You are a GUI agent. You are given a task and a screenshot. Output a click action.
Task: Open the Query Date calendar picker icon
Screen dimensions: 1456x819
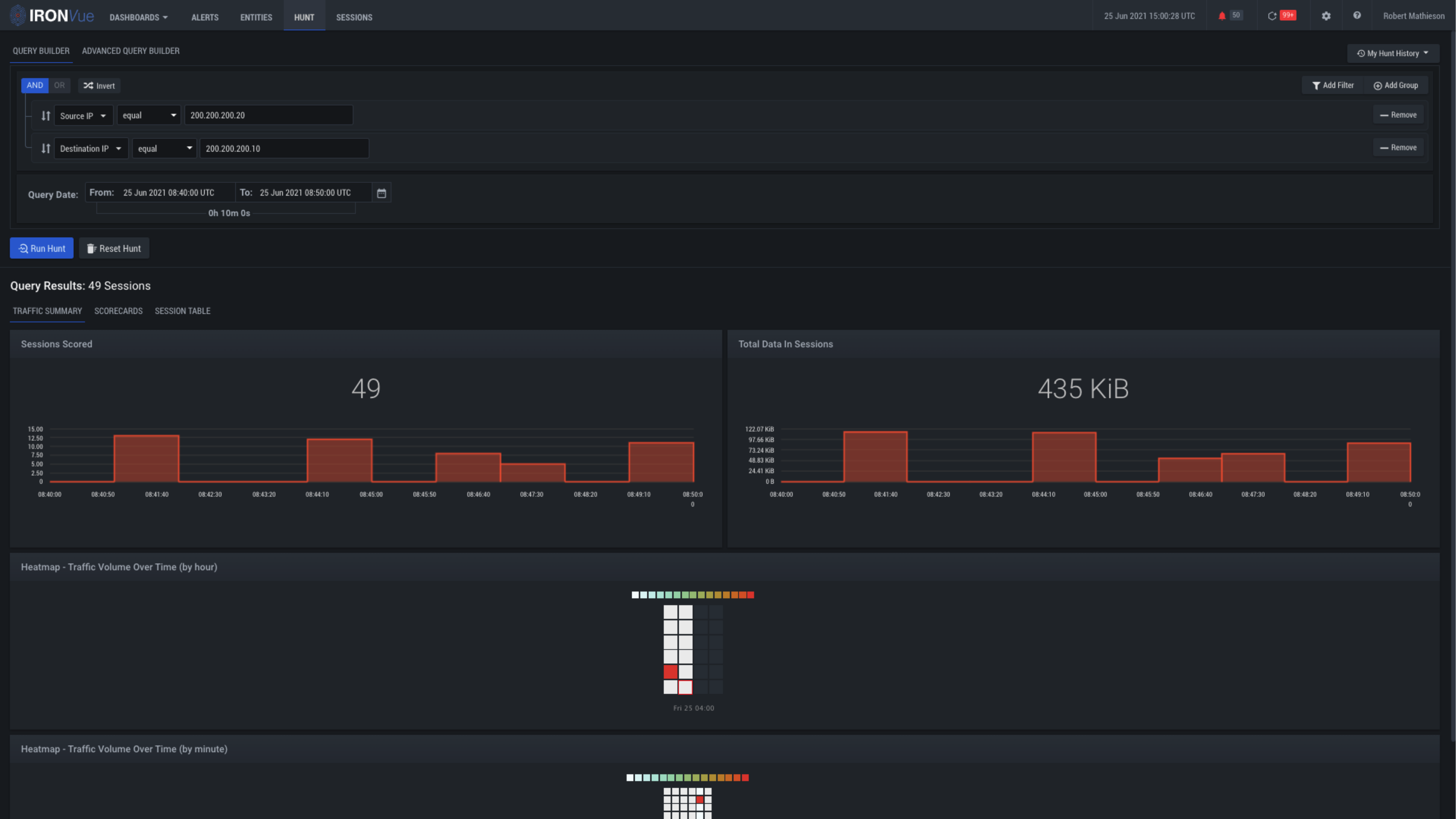point(381,193)
